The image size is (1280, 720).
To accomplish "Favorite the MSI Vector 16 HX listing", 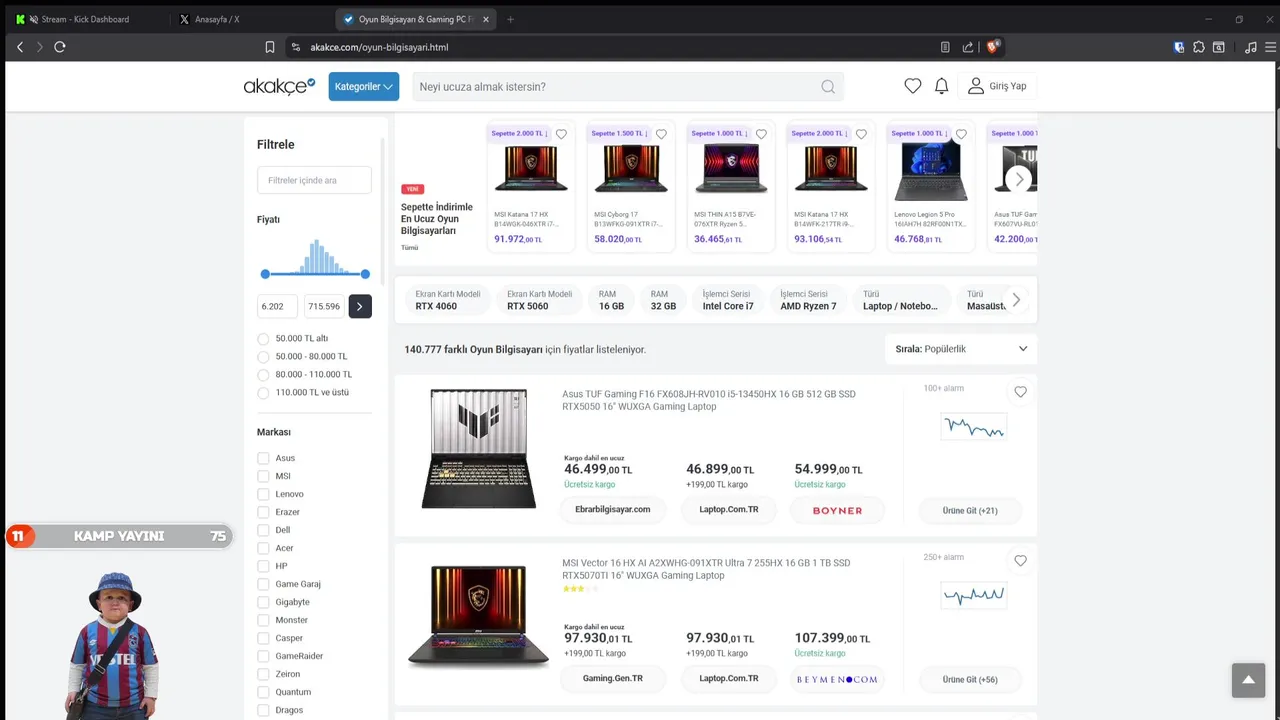I will [x=1020, y=561].
